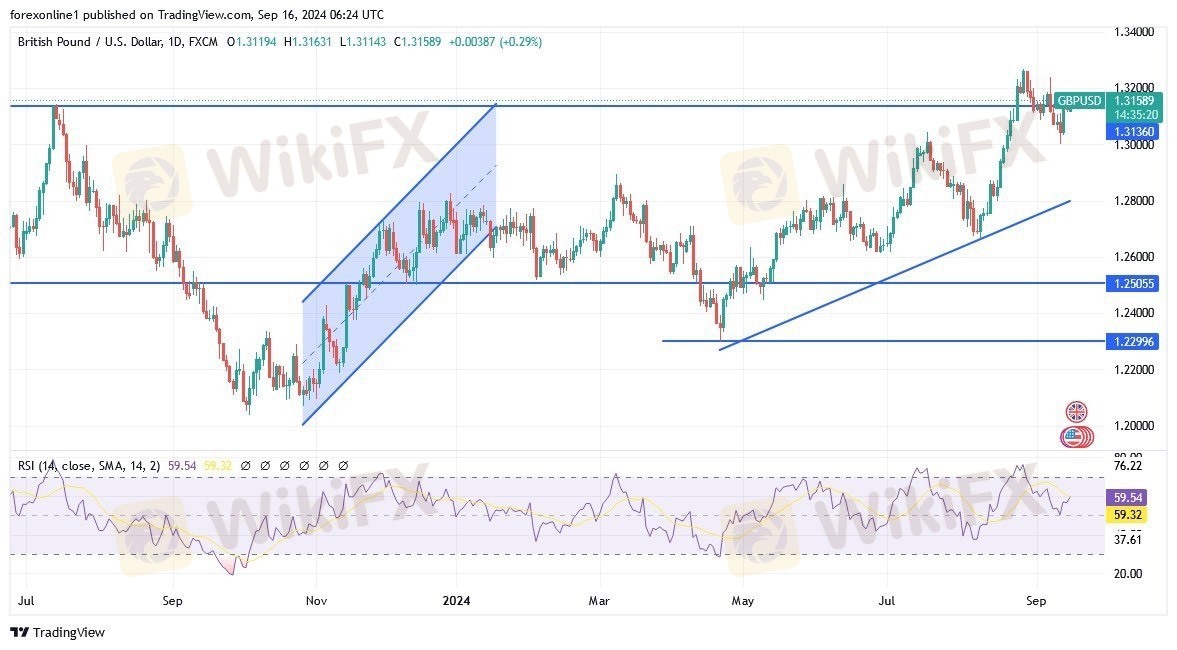The height and width of the screenshot is (650, 1177).
Task: Click the 1.30000 price scale label
Action: pyautogui.click(x=1133, y=145)
